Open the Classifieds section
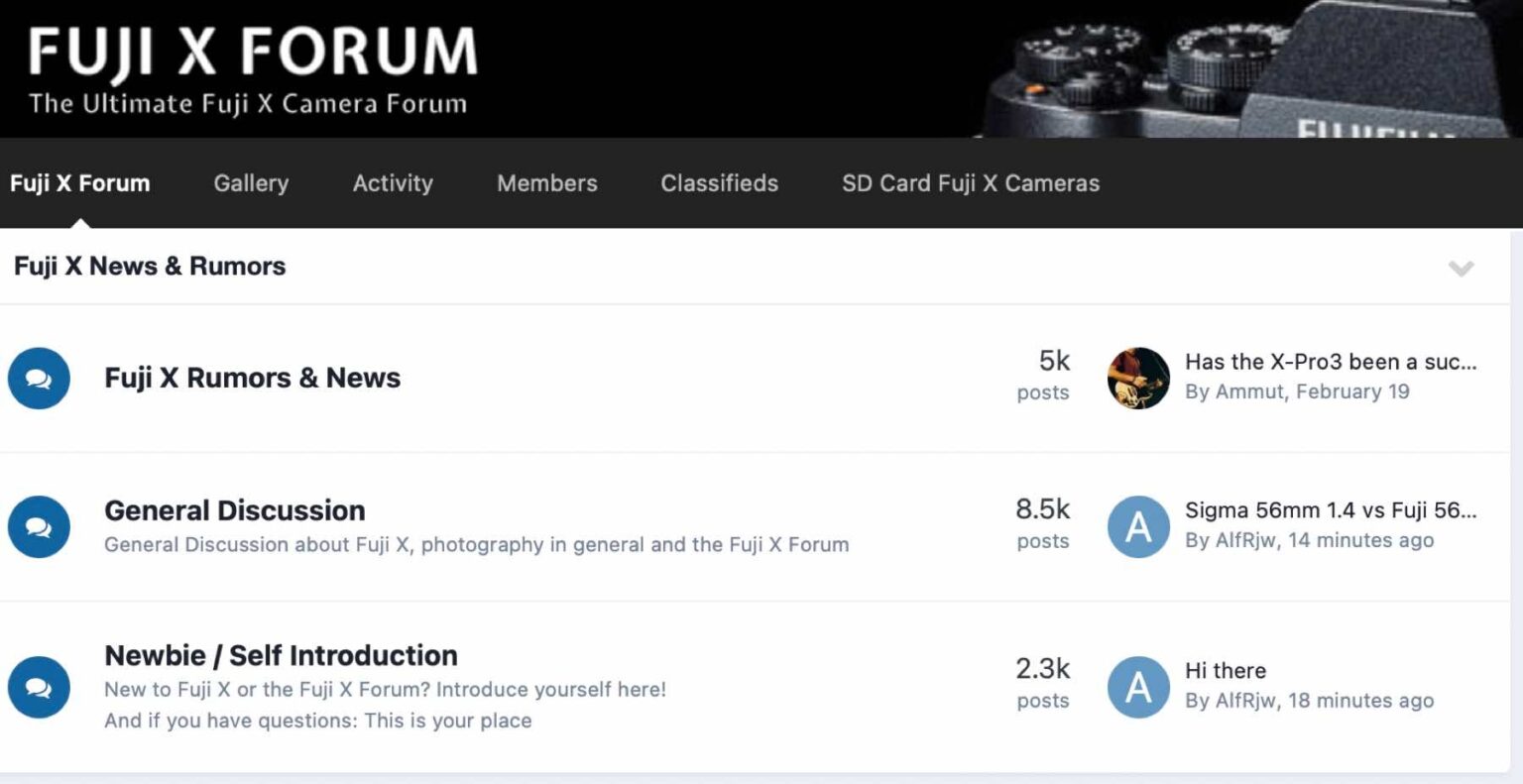 point(719,183)
